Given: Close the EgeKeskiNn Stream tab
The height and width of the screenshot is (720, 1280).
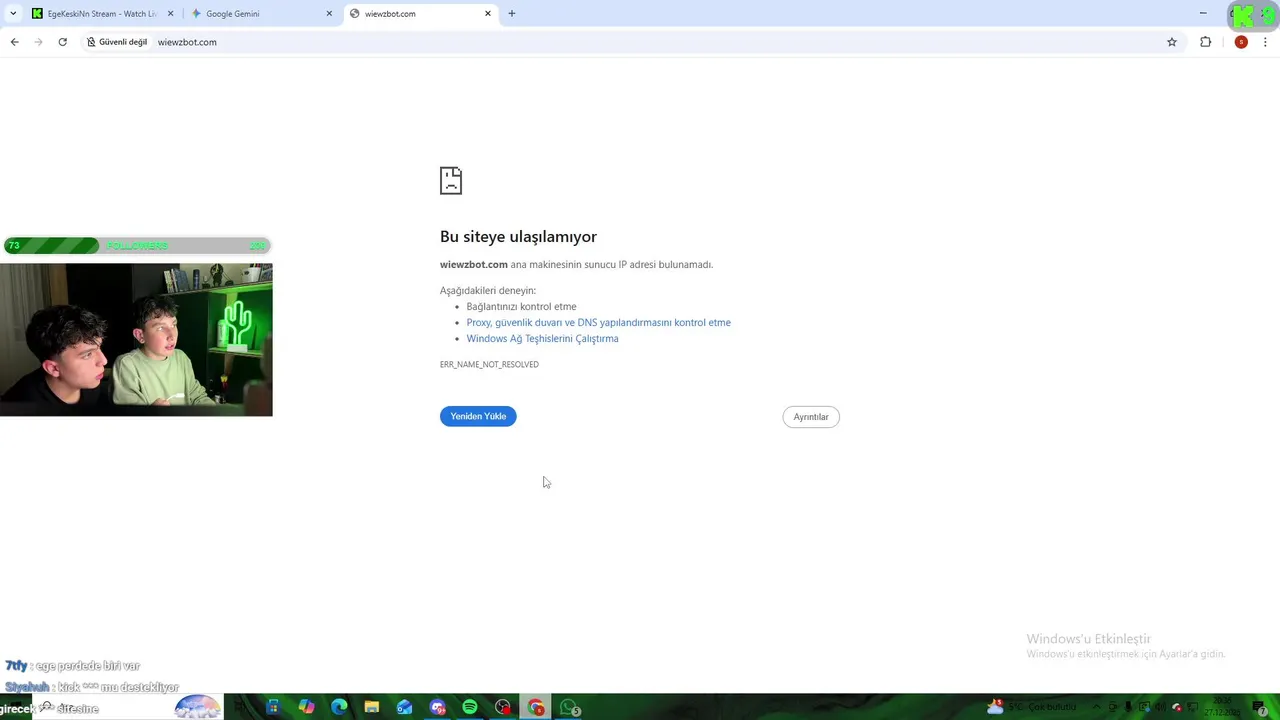Looking at the screenshot, I should click(x=170, y=14).
